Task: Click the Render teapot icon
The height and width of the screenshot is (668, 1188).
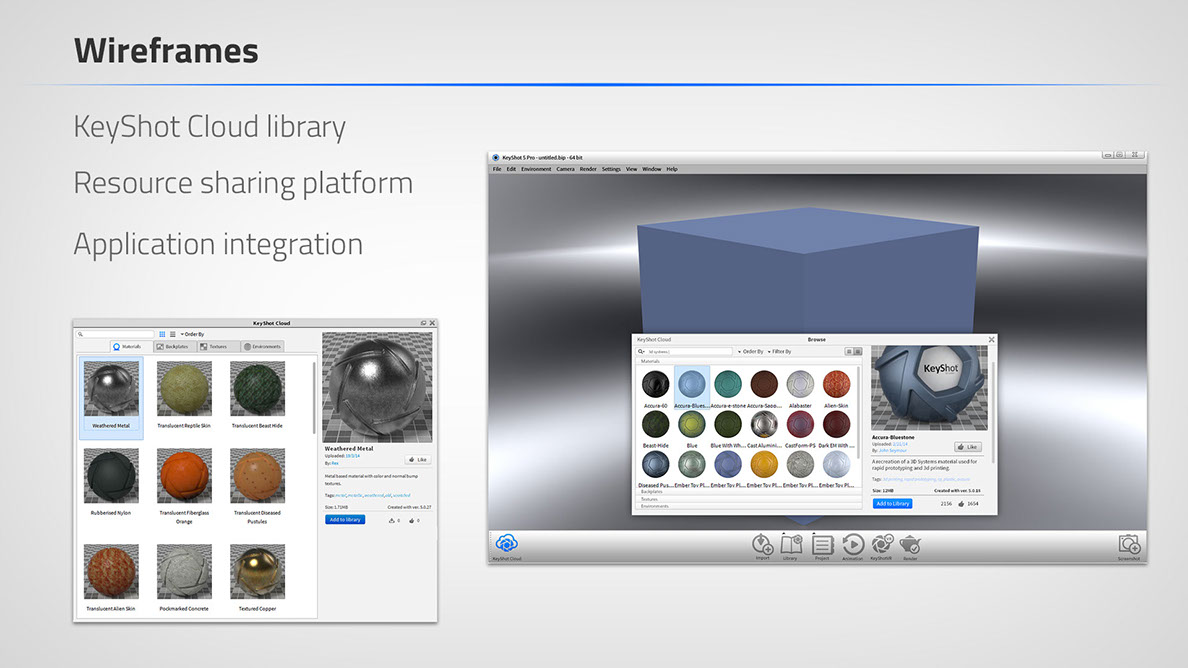Action: [910, 544]
